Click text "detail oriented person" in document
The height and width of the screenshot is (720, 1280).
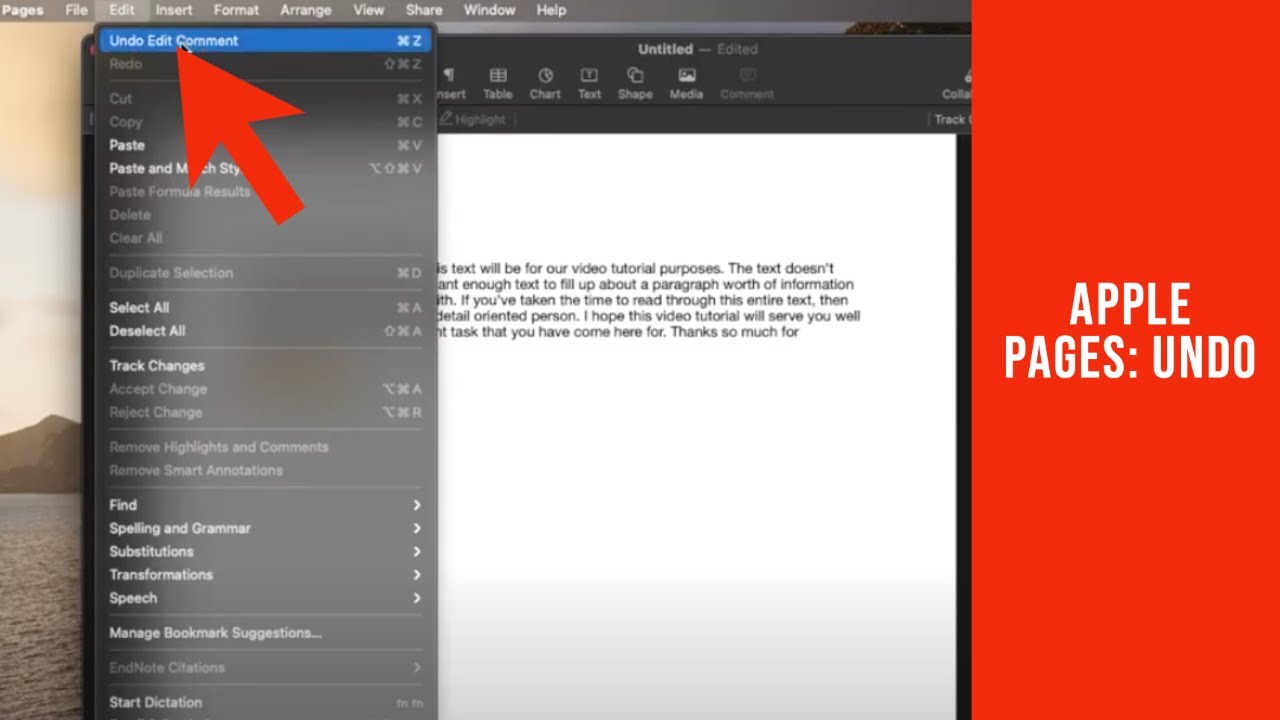click(x=508, y=316)
